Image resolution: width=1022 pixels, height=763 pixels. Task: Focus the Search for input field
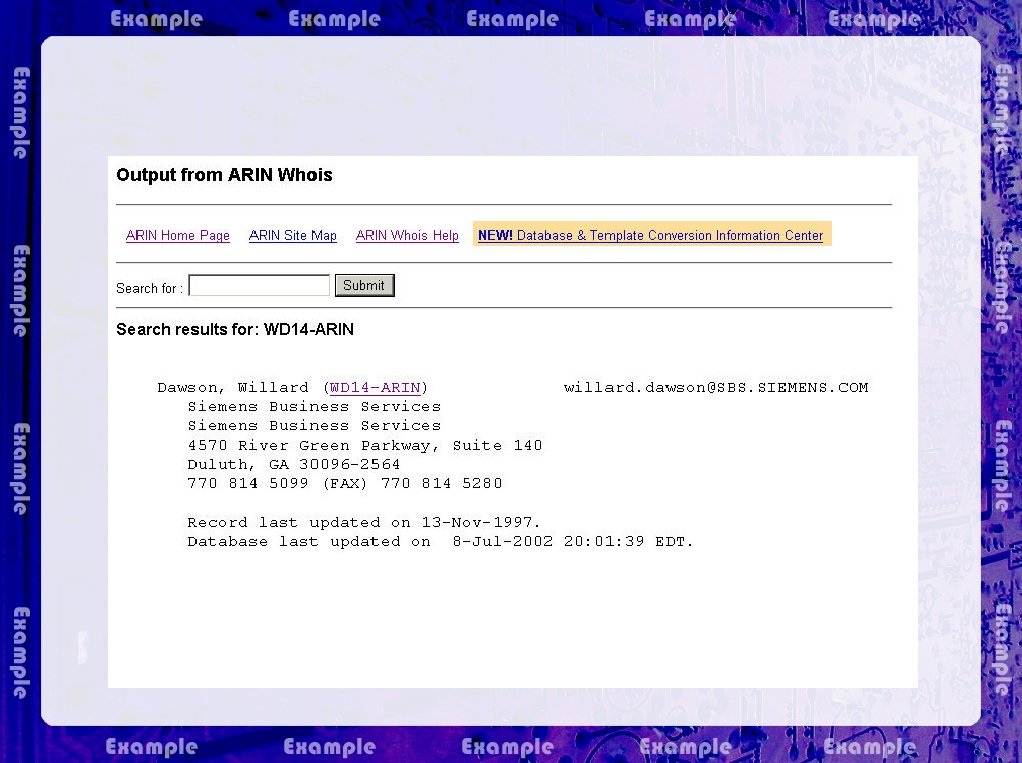coord(259,285)
